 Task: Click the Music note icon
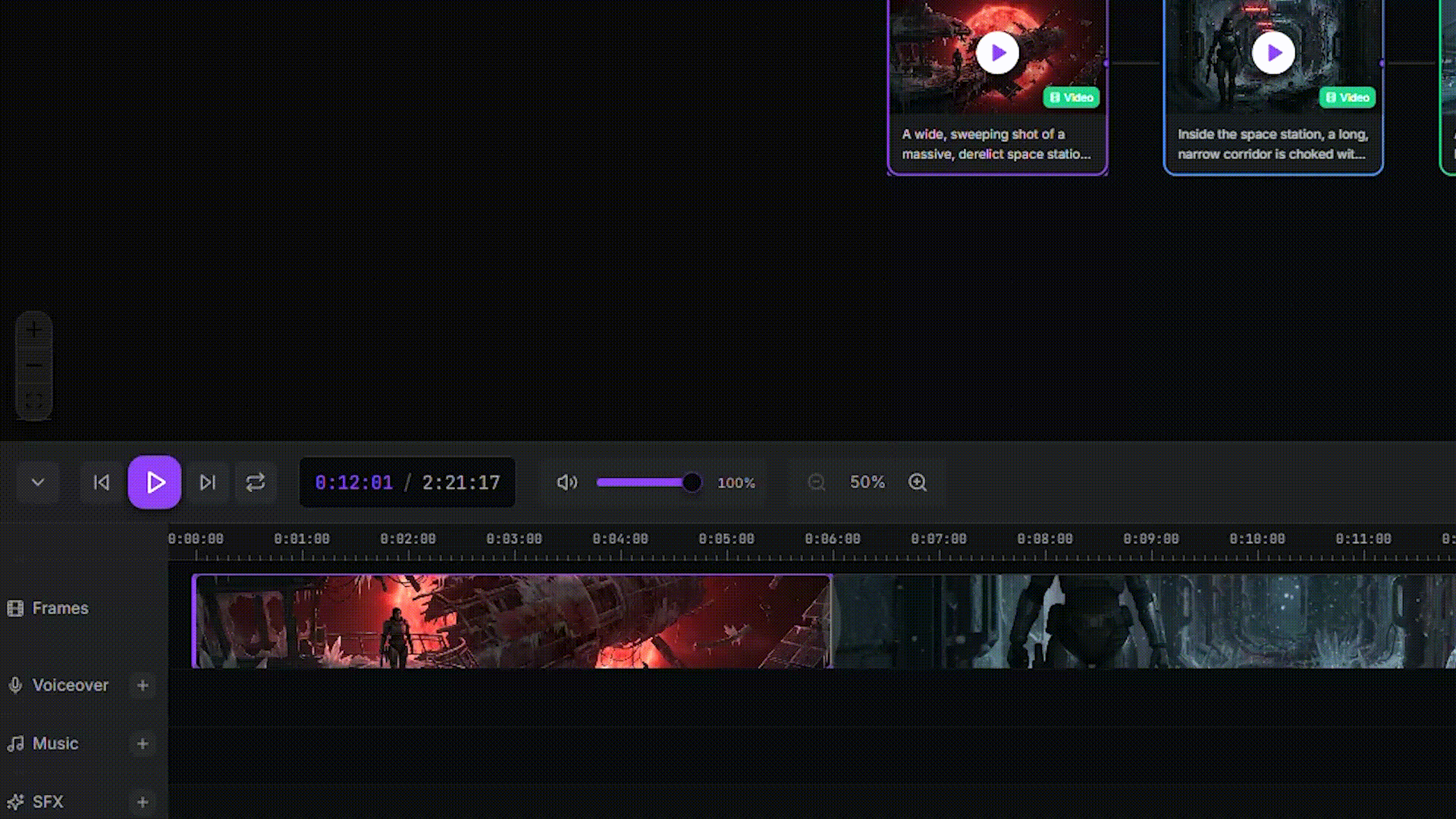(x=16, y=743)
